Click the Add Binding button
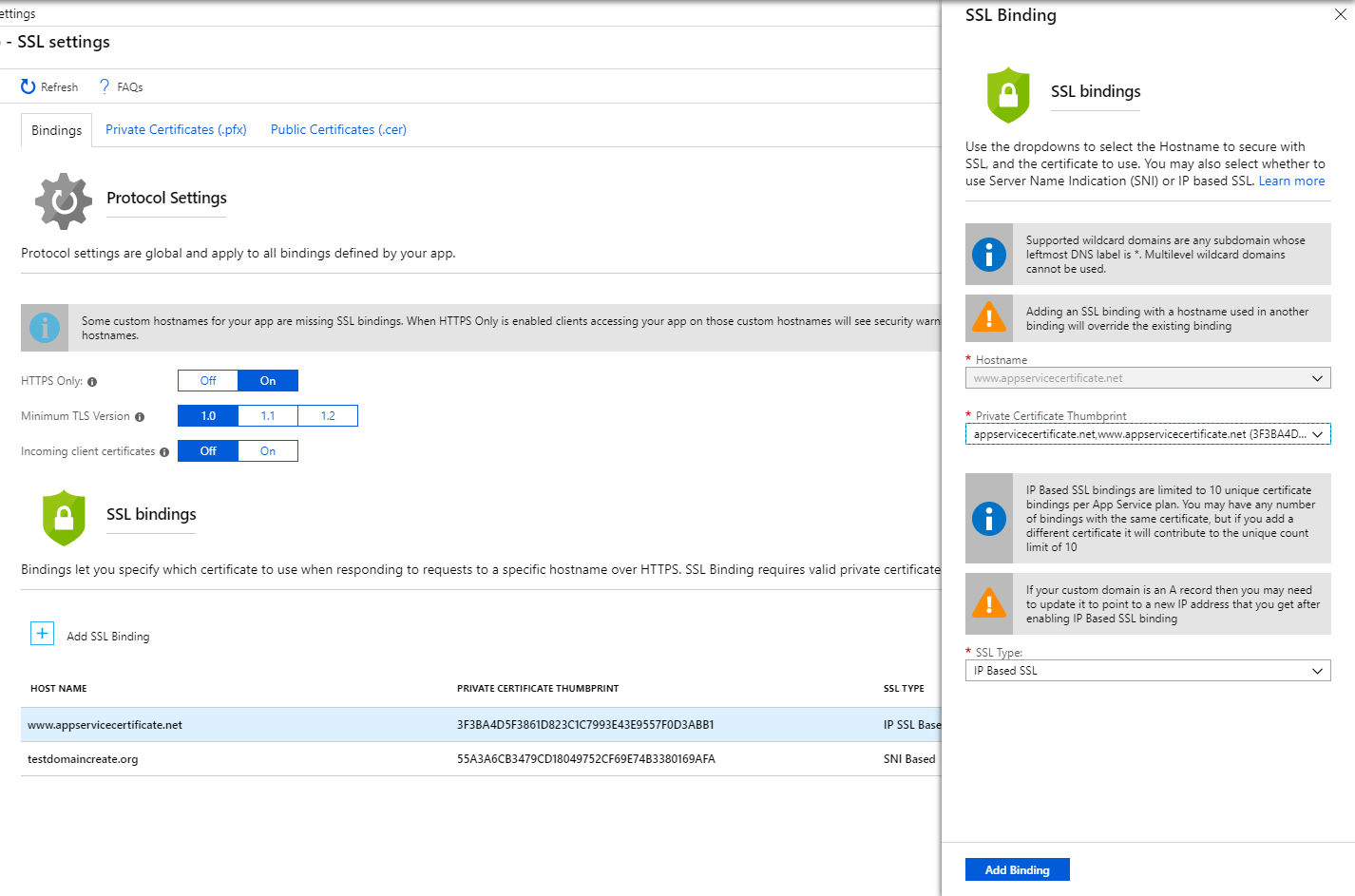 click(x=1017, y=869)
